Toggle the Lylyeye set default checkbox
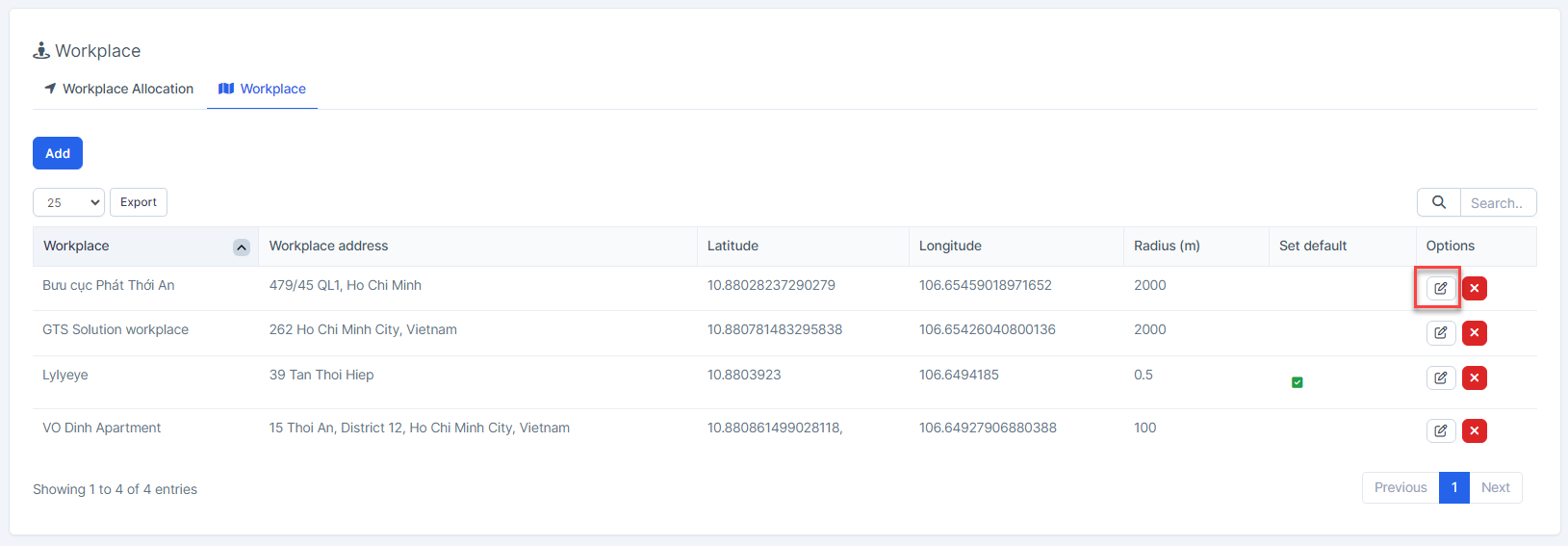The height and width of the screenshot is (546, 1568). click(x=1297, y=382)
